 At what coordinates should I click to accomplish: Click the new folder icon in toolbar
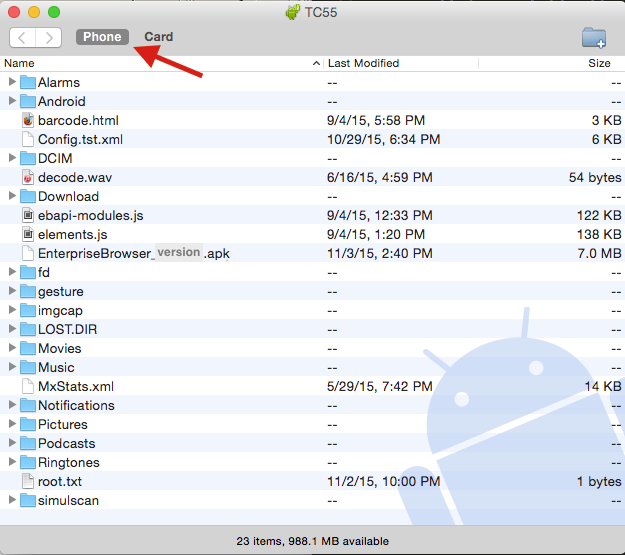[x=594, y=38]
